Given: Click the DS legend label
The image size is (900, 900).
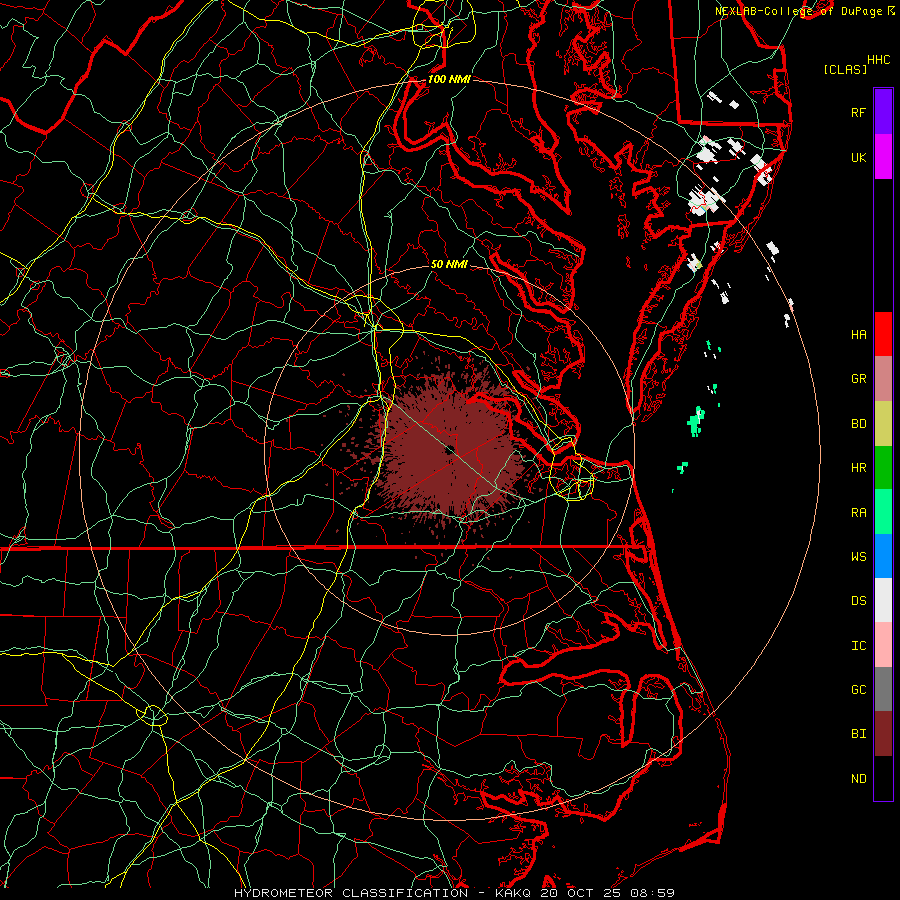Looking at the screenshot, I should click(858, 600).
